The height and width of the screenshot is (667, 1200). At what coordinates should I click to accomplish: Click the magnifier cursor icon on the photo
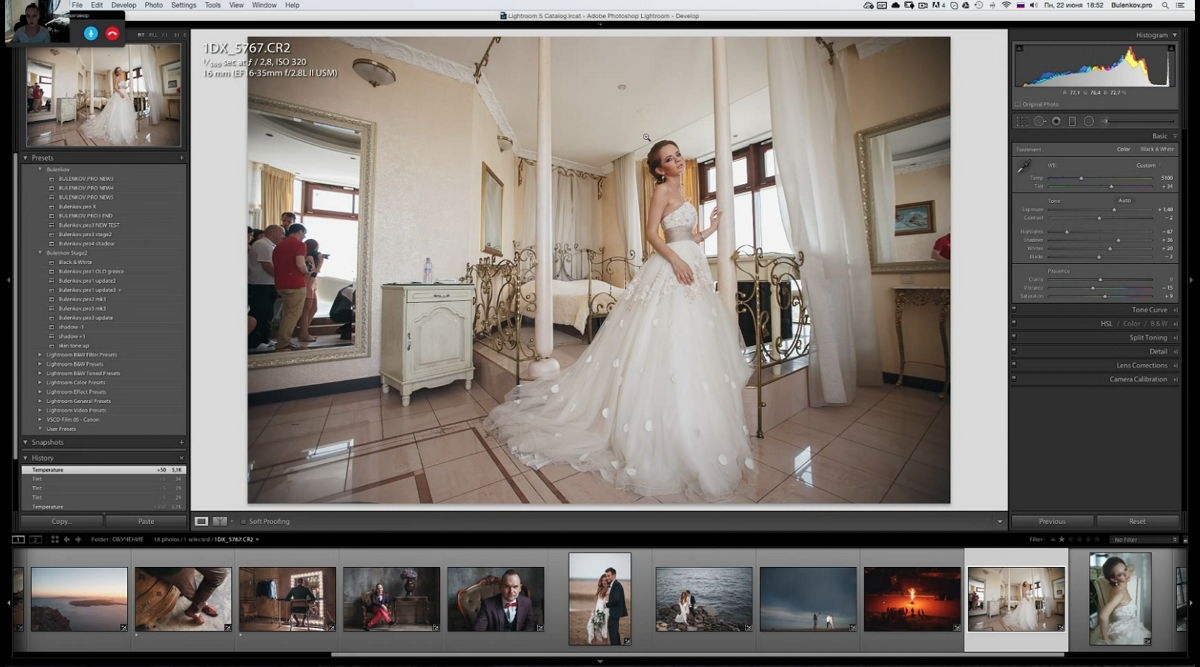click(647, 138)
